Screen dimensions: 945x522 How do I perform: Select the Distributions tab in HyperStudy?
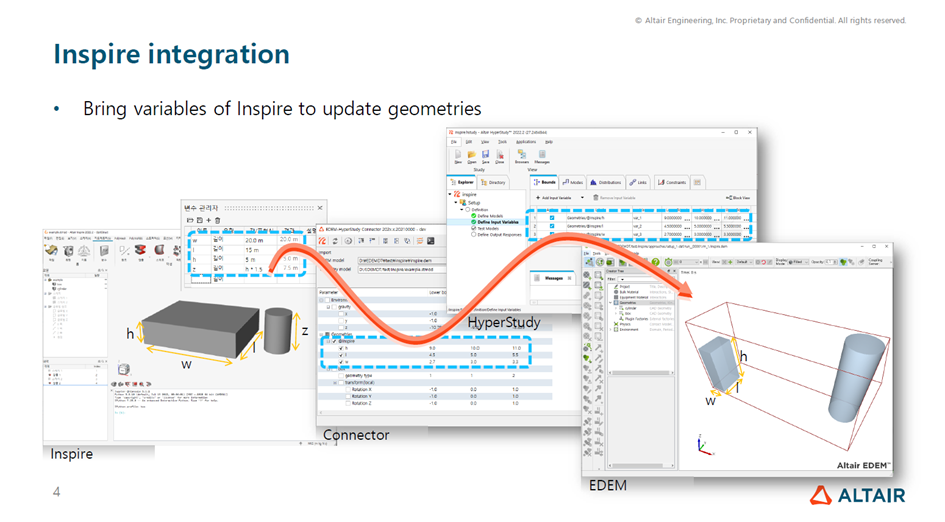pos(606,182)
